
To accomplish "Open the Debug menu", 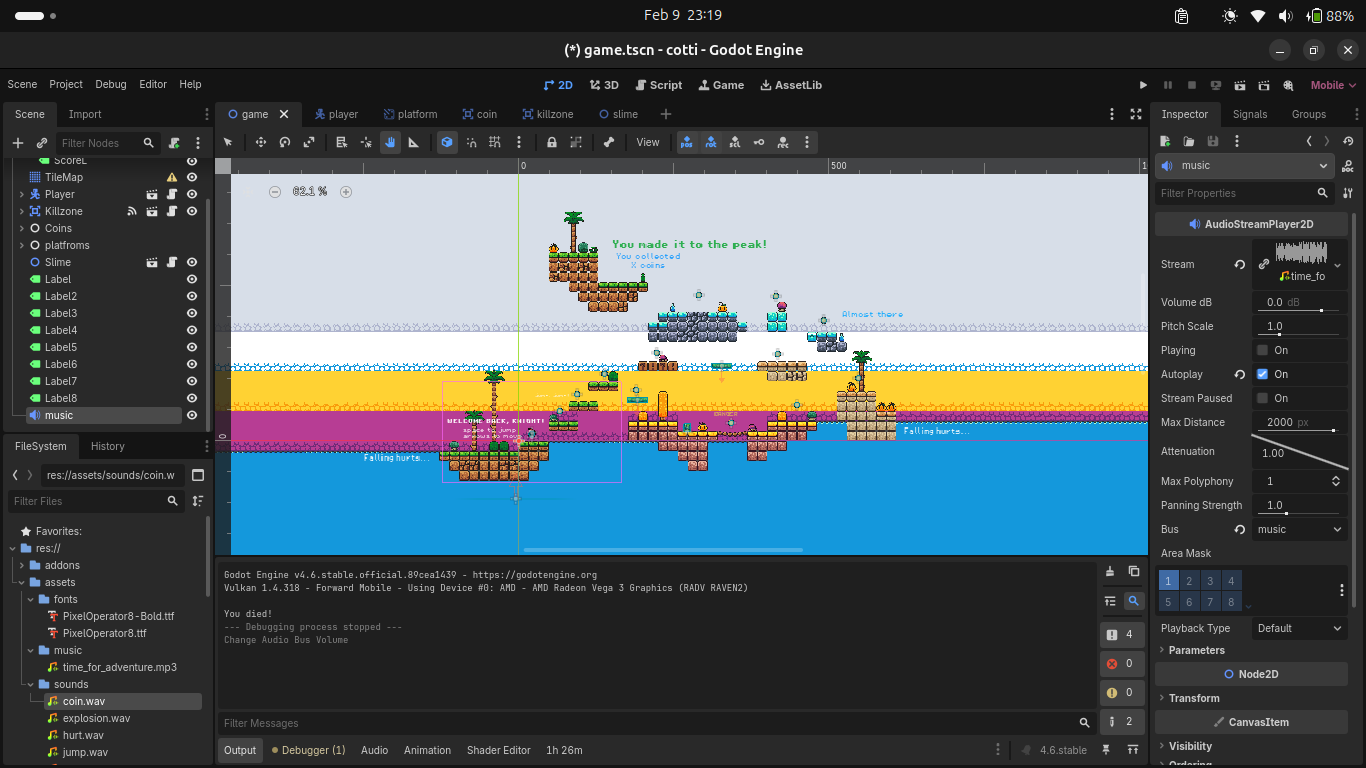I will coord(111,84).
